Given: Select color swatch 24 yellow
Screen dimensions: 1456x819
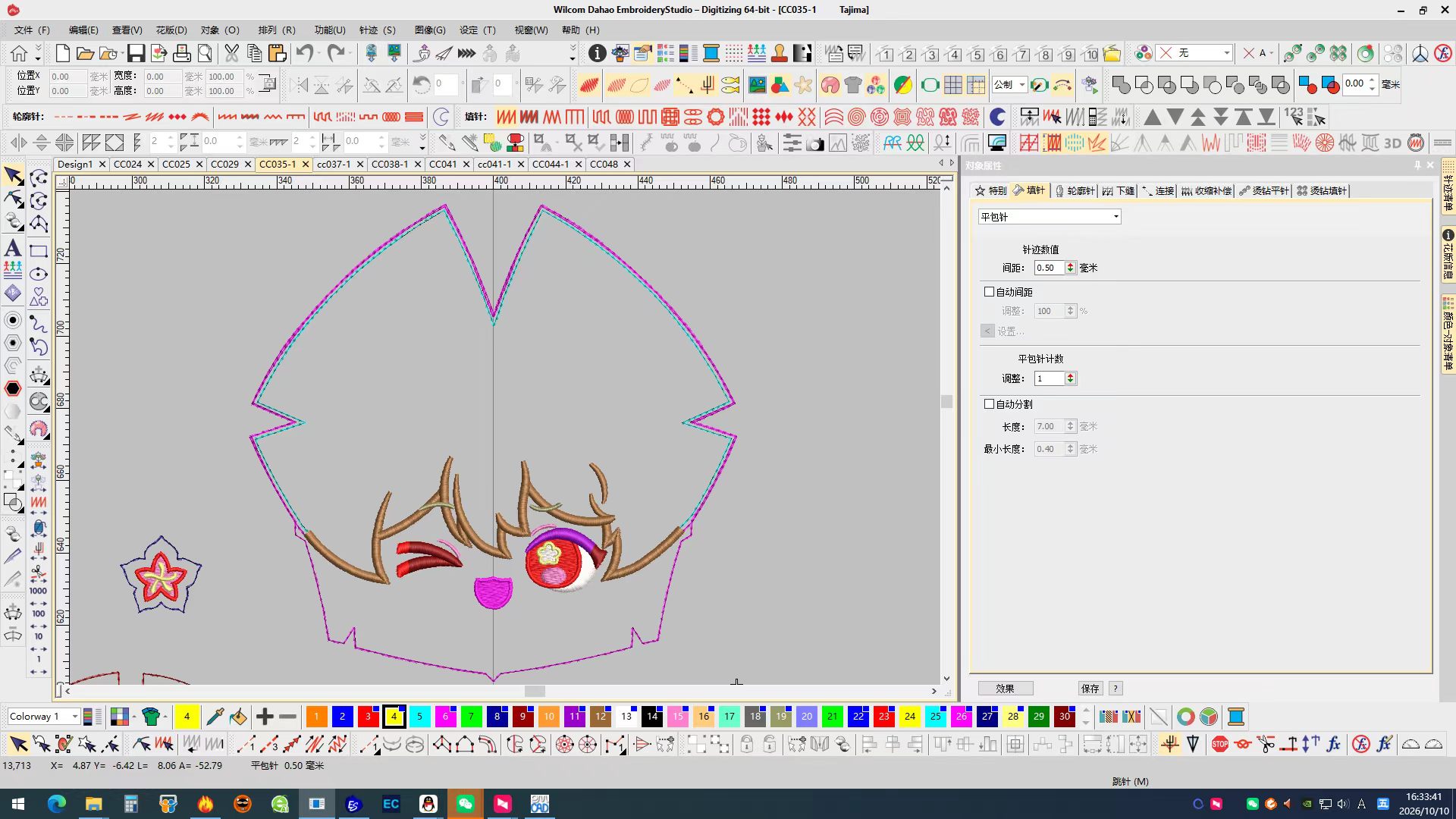Looking at the screenshot, I should click(910, 717).
